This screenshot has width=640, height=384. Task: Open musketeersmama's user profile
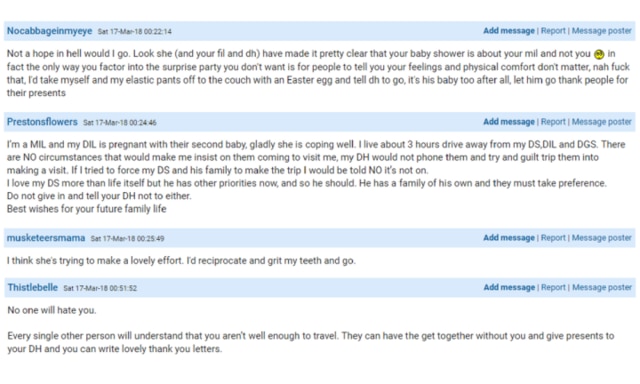point(46,238)
